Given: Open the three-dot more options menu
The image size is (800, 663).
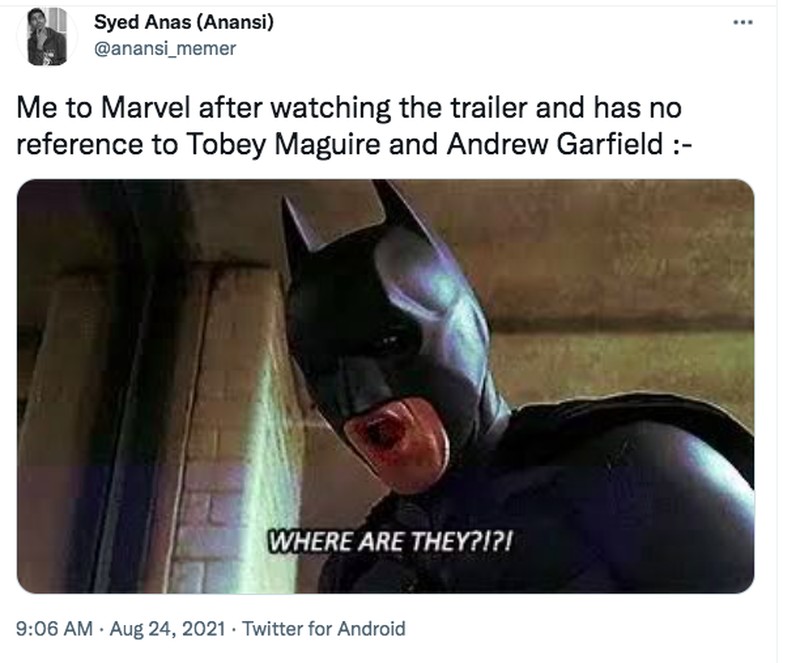Looking at the screenshot, I should (740, 22).
